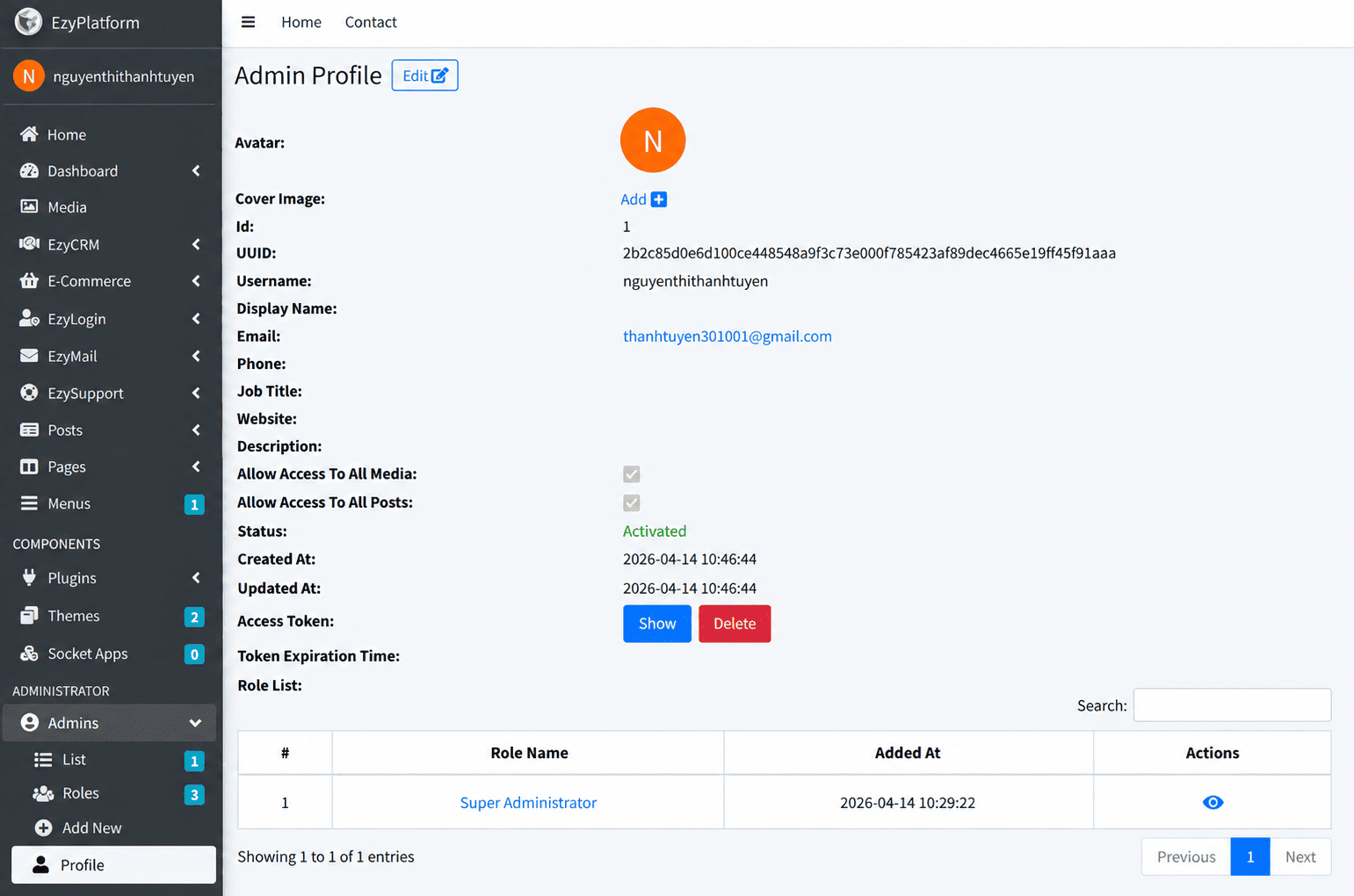Viewport: 1354px width, 896px height.
Task: Open the EzySupport sidebar menu item
Action: click(111, 393)
